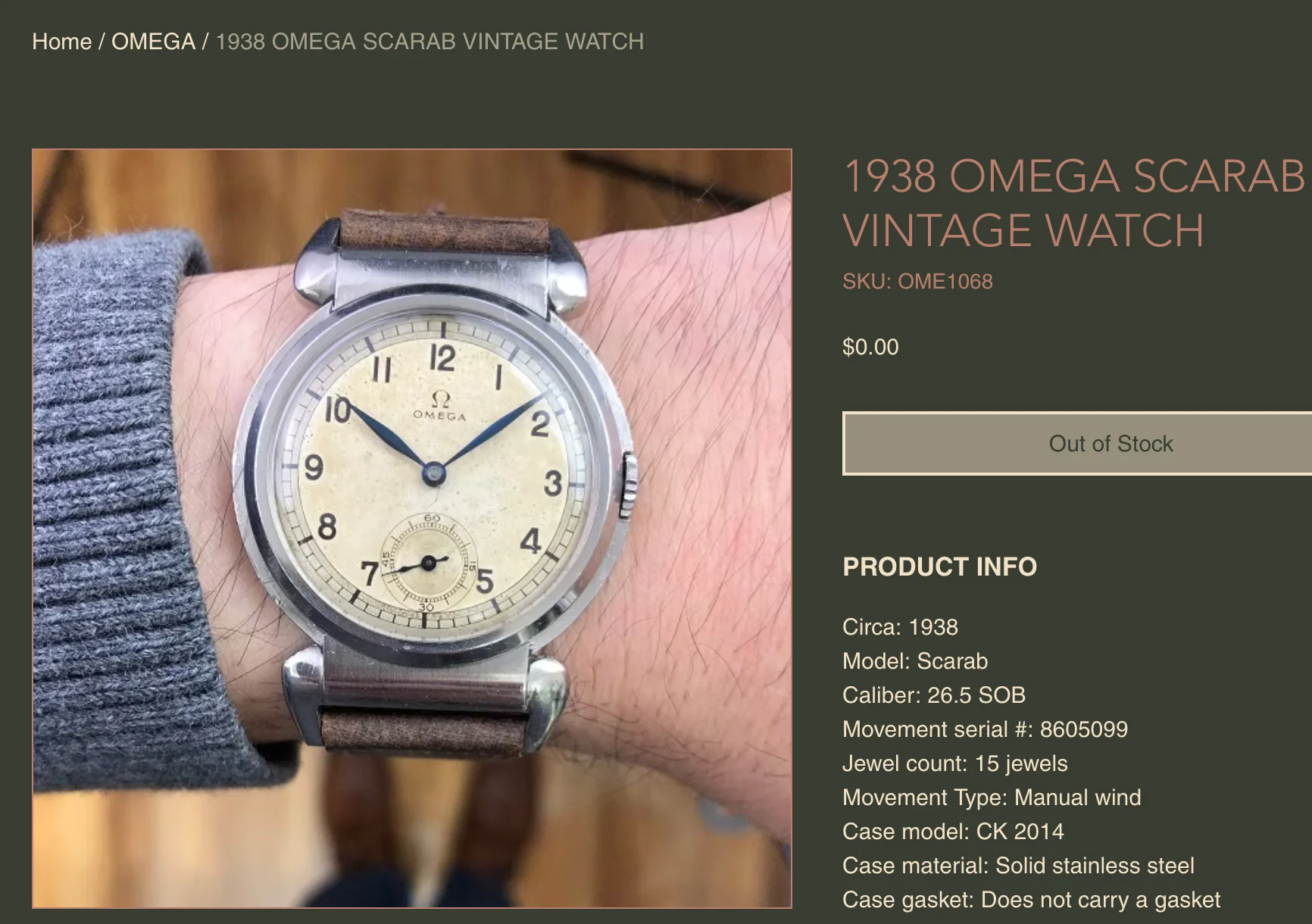Click the Circa: 1938 detail line
Image resolution: width=1312 pixels, height=924 pixels.
click(x=900, y=627)
